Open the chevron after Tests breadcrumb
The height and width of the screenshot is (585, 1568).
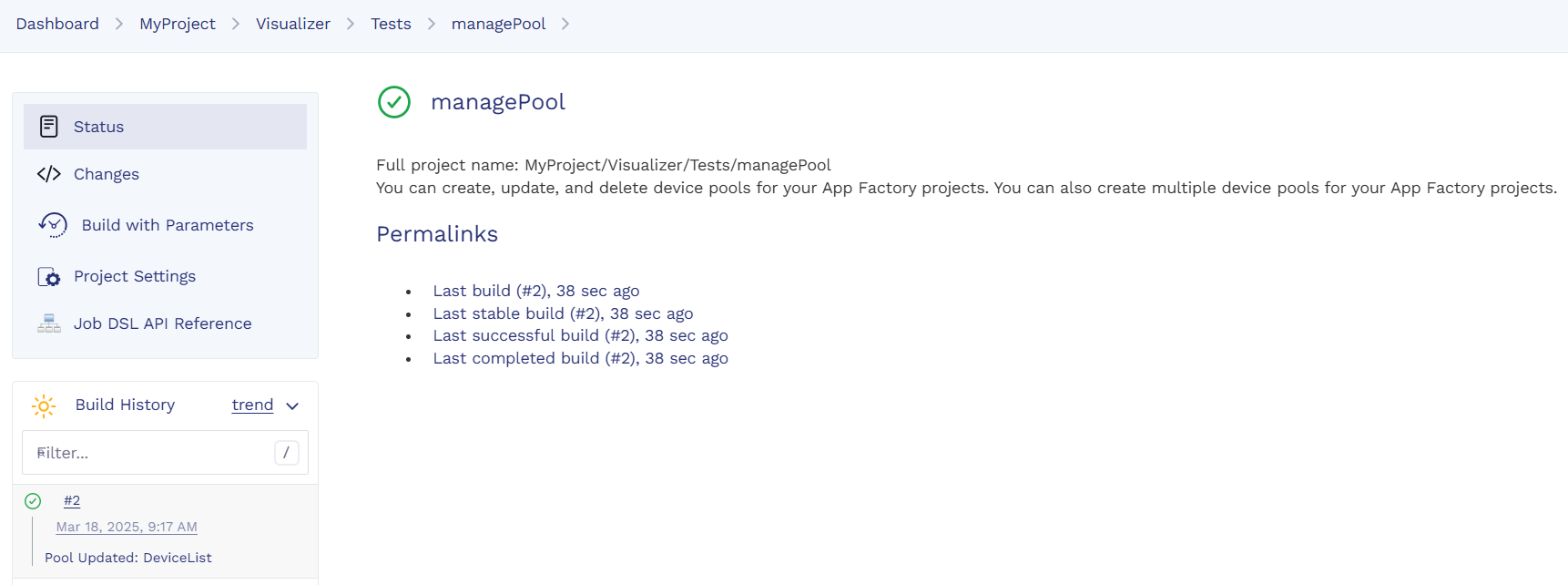coord(432,24)
